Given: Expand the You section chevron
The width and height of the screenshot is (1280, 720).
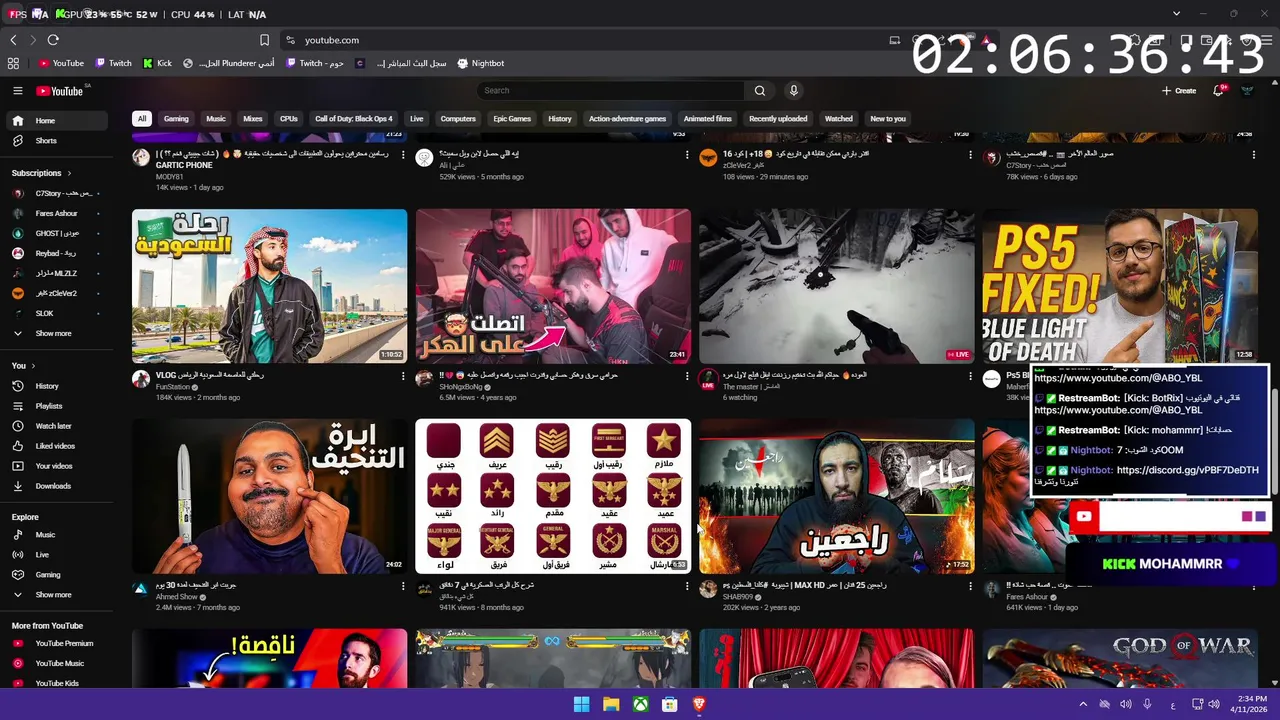Looking at the screenshot, I should 33,366.
